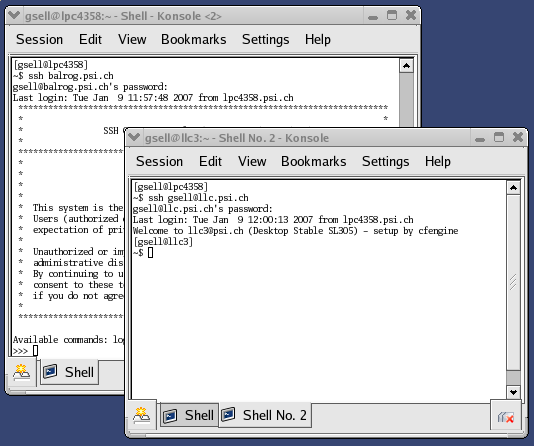Open Help menu in back Konsole <2> window
This screenshot has width=534, height=446.
point(317,39)
